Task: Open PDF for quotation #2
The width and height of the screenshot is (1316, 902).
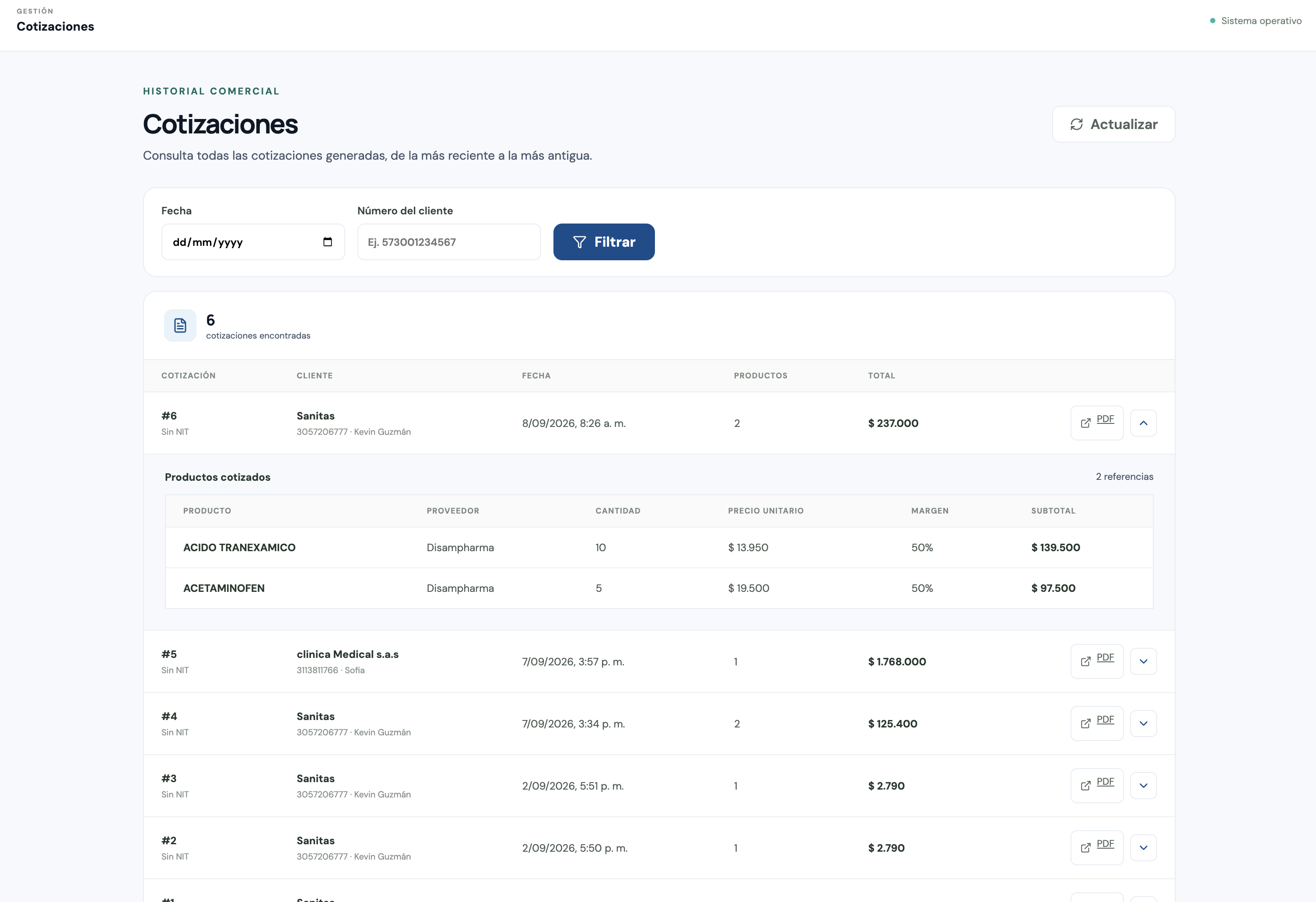Action: pyautogui.click(x=1097, y=848)
